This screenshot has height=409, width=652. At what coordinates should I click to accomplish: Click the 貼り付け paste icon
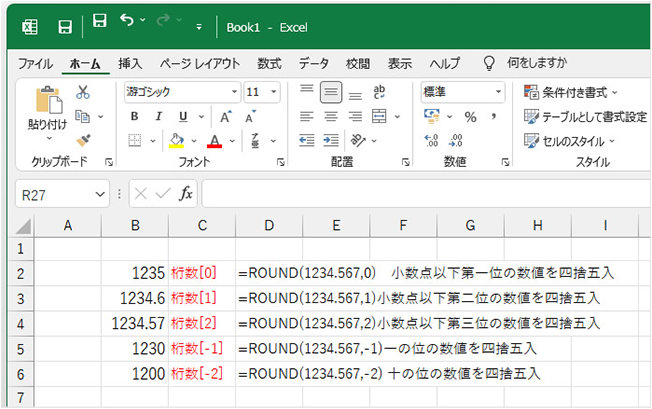(x=48, y=100)
